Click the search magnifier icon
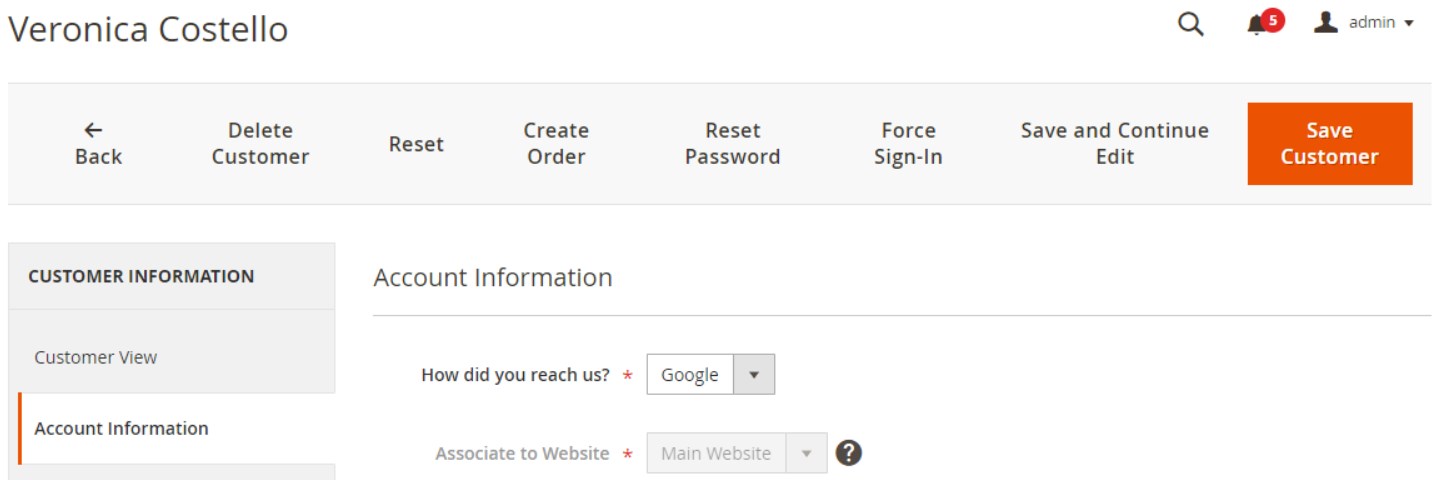1434x480 pixels. (x=1190, y=25)
